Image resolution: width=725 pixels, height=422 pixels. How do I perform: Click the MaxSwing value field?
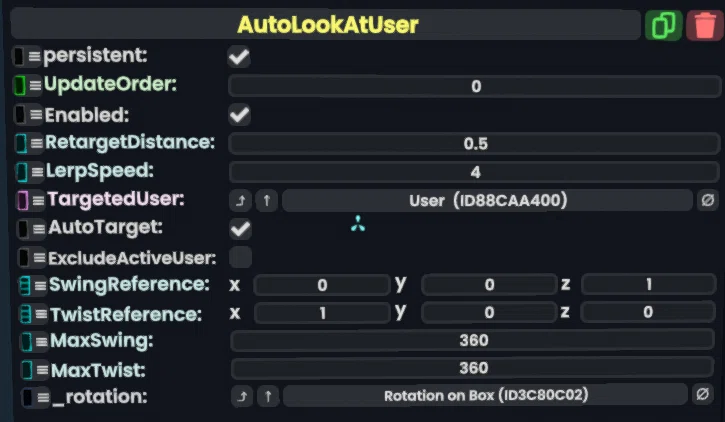click(x=473, y=340)
